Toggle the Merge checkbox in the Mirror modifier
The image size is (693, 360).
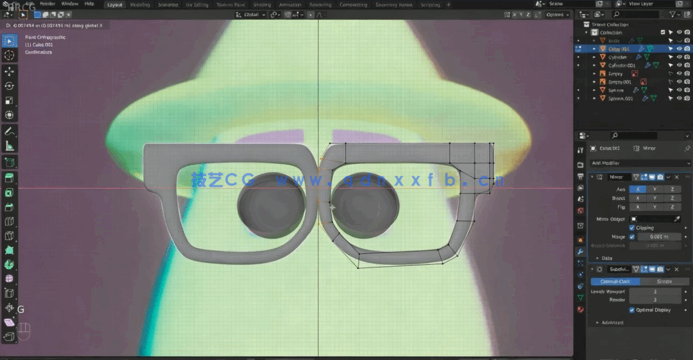[632, 237]
